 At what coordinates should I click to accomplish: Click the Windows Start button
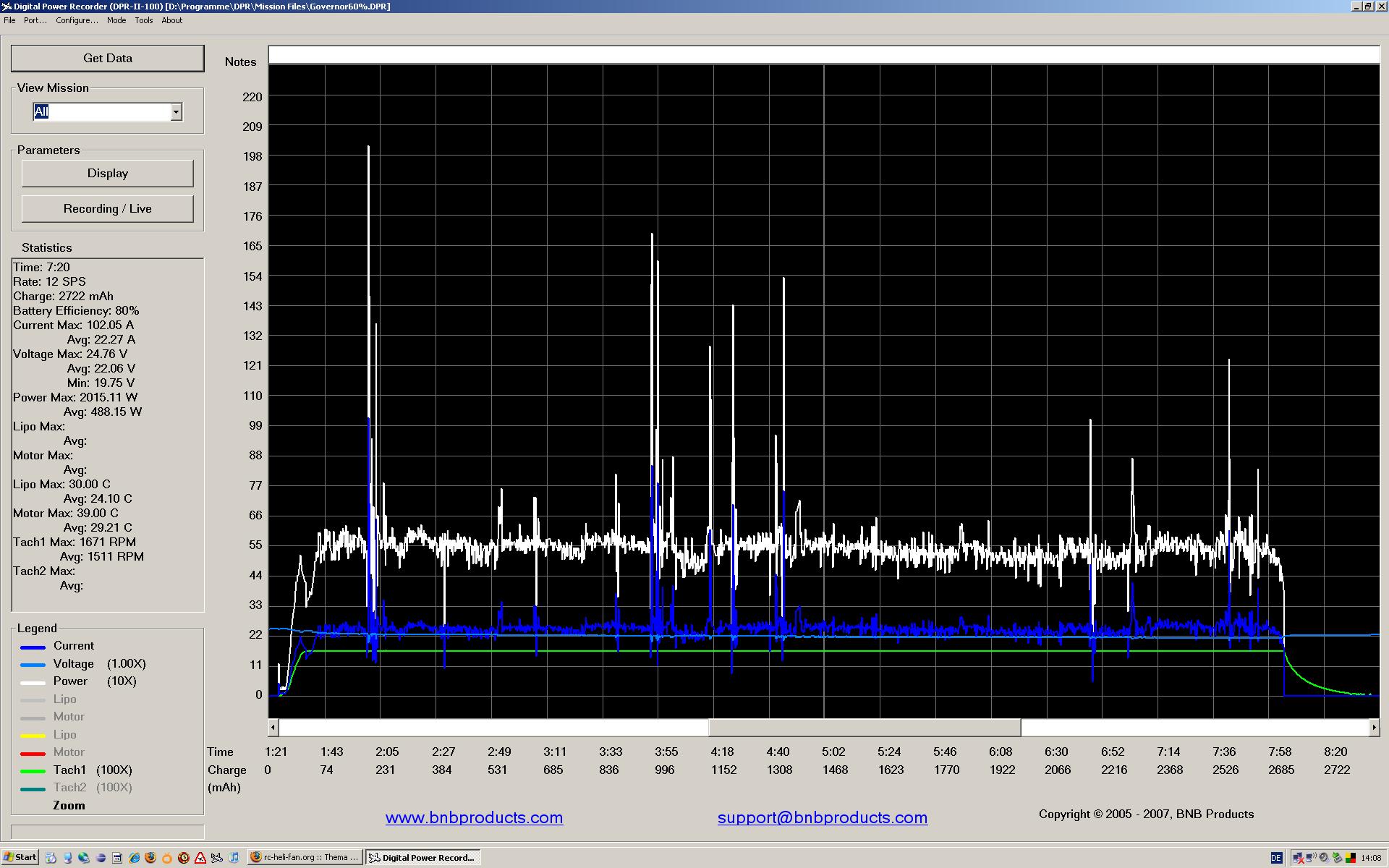pyautogui.click(x=20, y=857)
